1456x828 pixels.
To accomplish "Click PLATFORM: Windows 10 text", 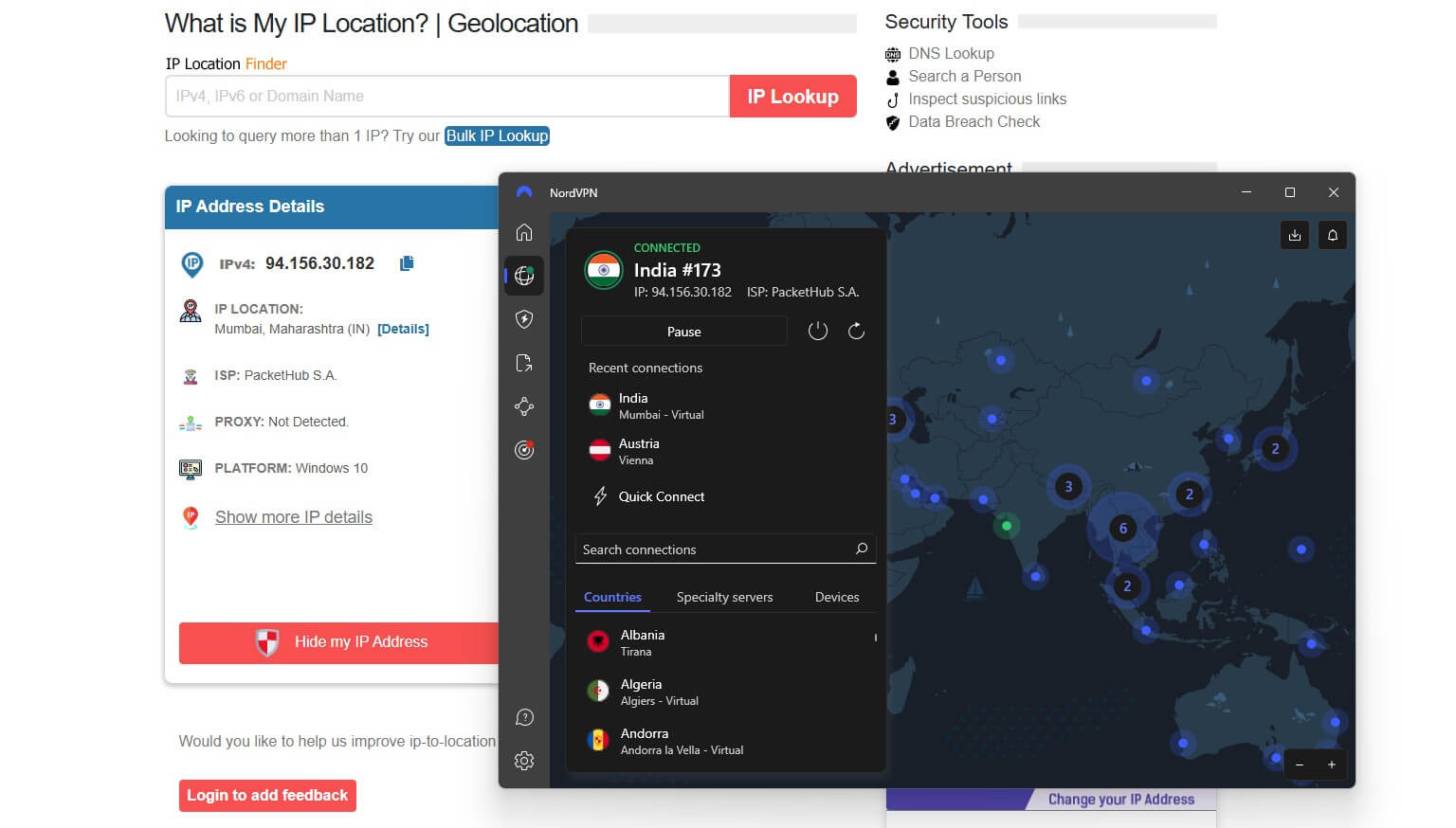I will click(x=291, y=468).
